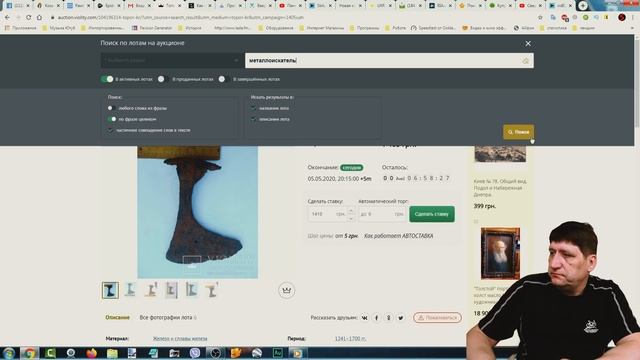Open a new browser tab with plus button
This screenshot has height=360, width=640.
coord(583,5)
